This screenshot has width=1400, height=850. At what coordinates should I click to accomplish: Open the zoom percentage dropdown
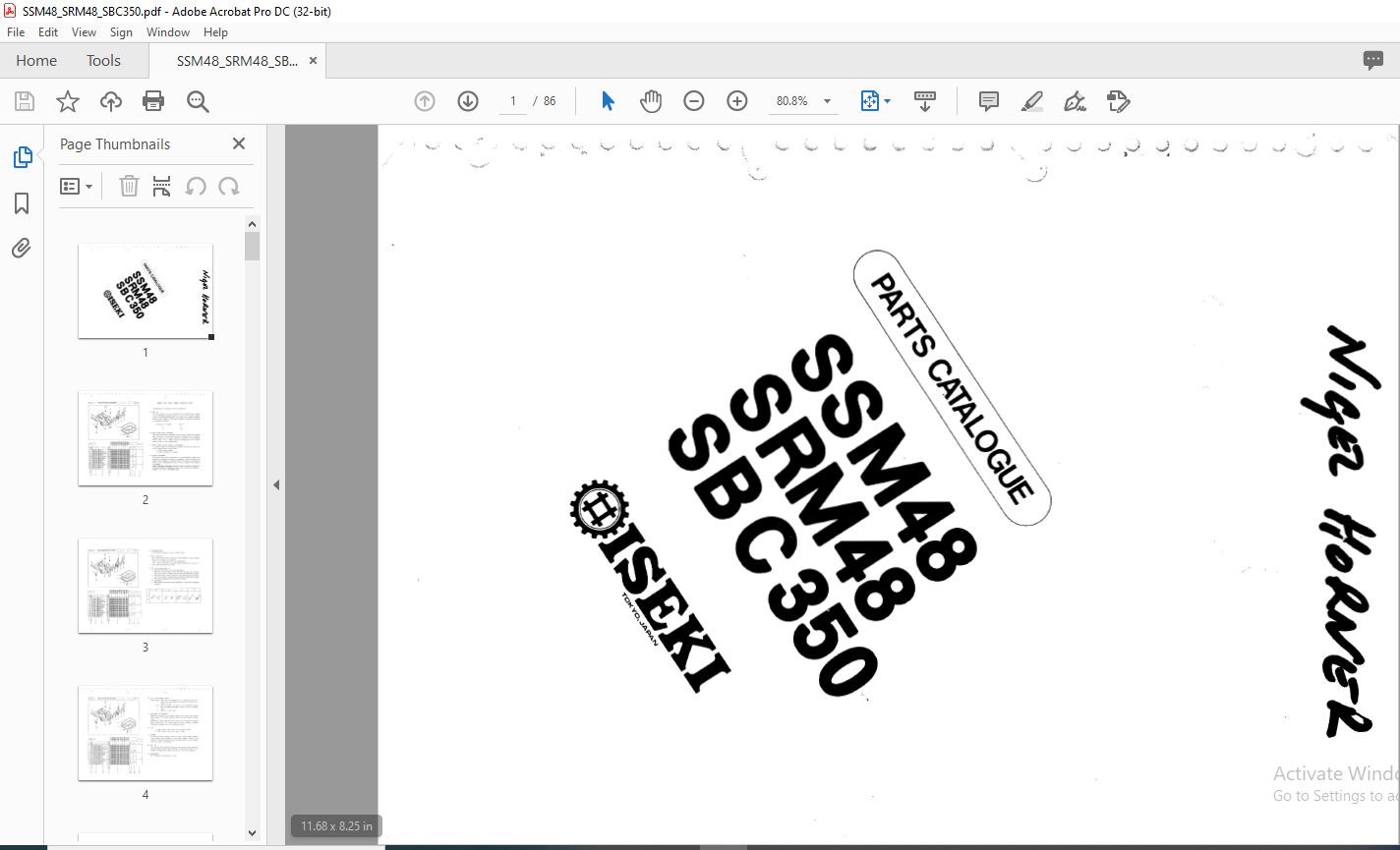pos(827,101)
